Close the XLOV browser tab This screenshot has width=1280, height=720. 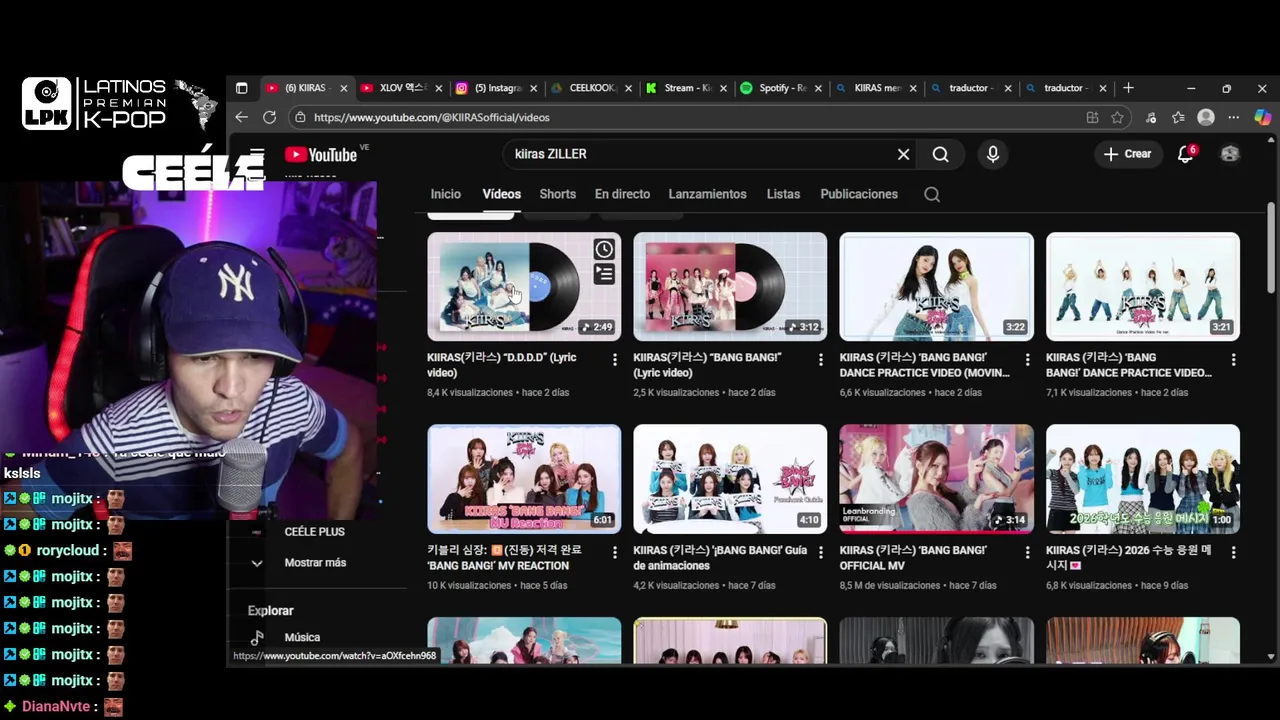pos(438,88)
